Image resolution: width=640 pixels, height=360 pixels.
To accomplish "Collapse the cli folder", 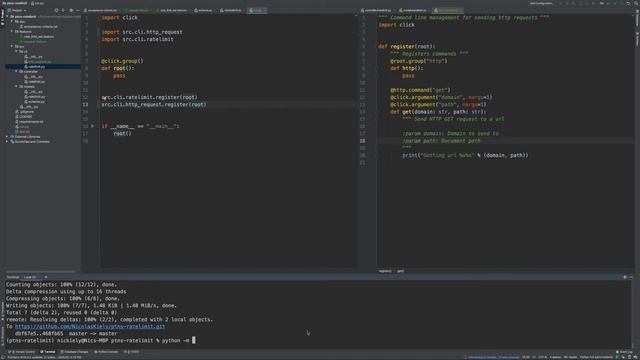I will [17, 51].
